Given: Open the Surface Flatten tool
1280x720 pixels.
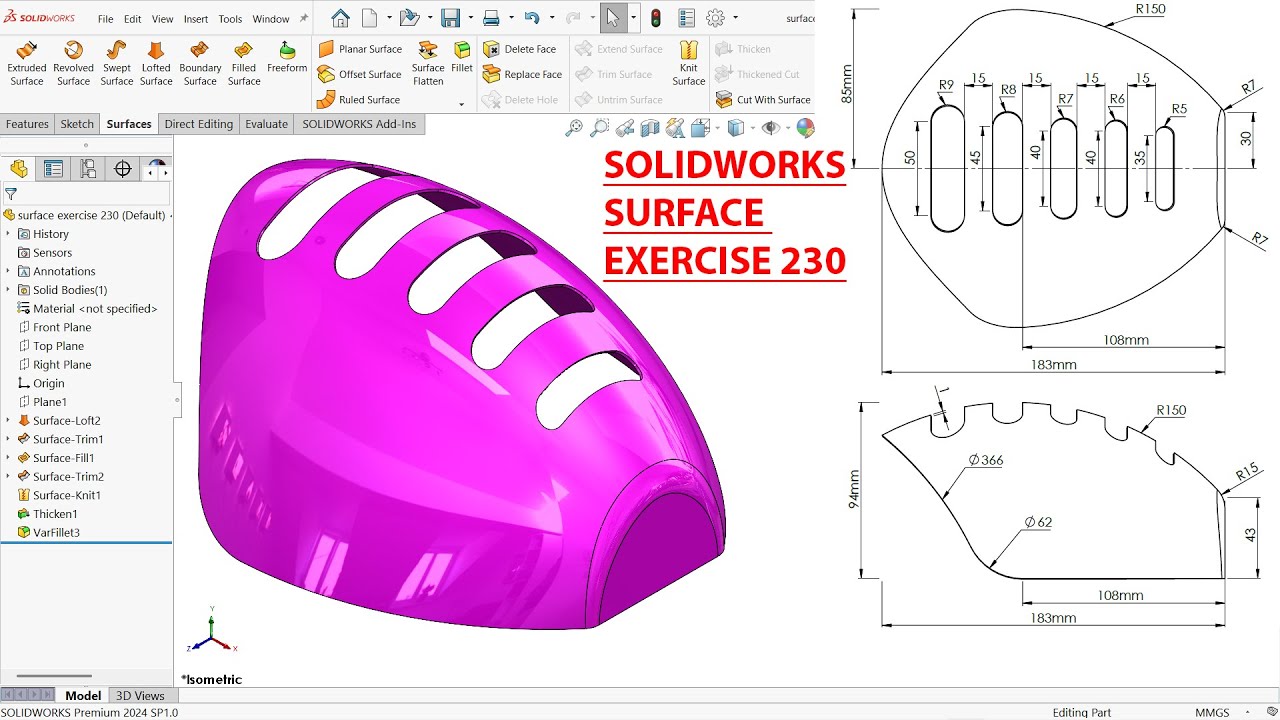Looking at the screenshot, I should (x=428, y=64).
